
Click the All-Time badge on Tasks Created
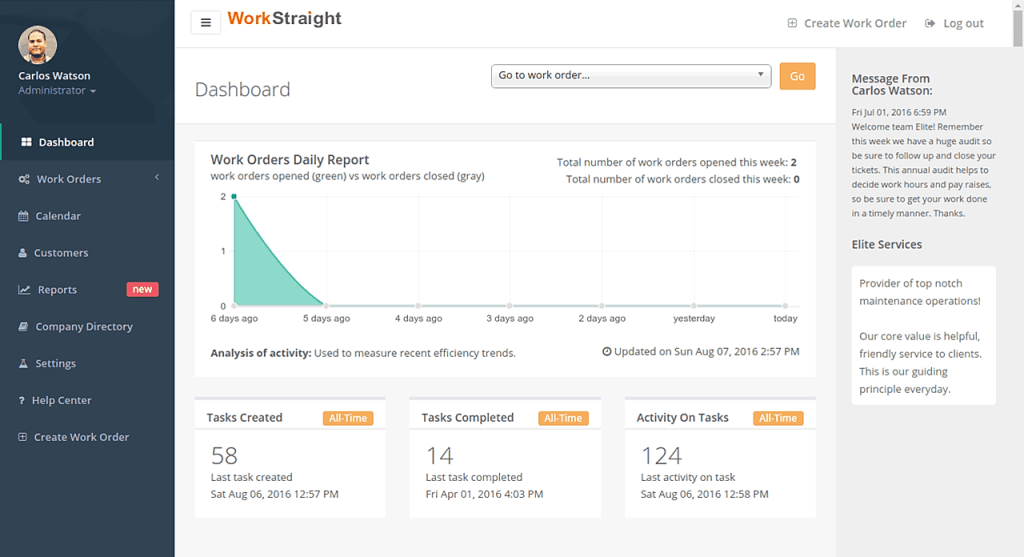(x=348, y=418)
